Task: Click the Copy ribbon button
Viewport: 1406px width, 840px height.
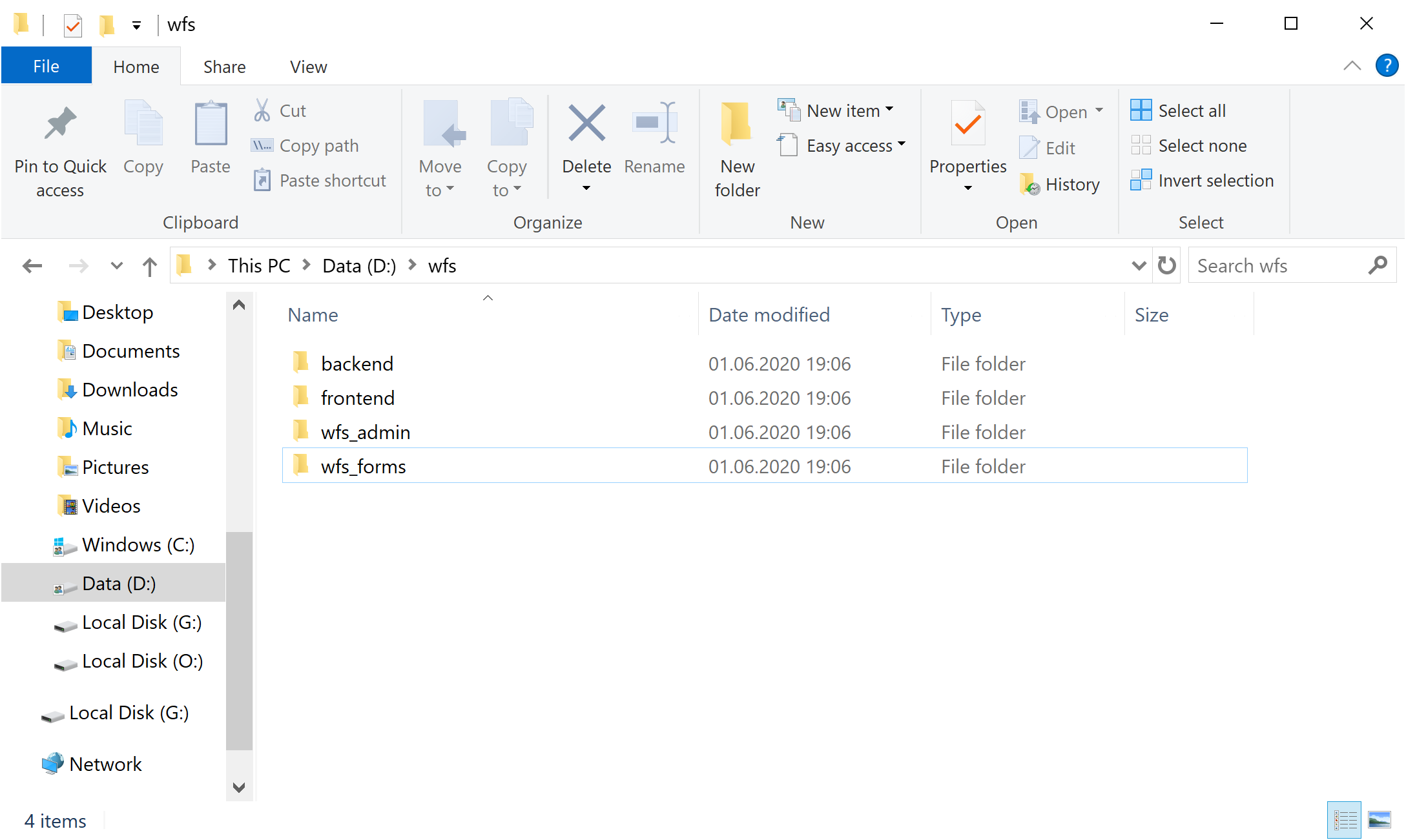Action: point(143,138)
